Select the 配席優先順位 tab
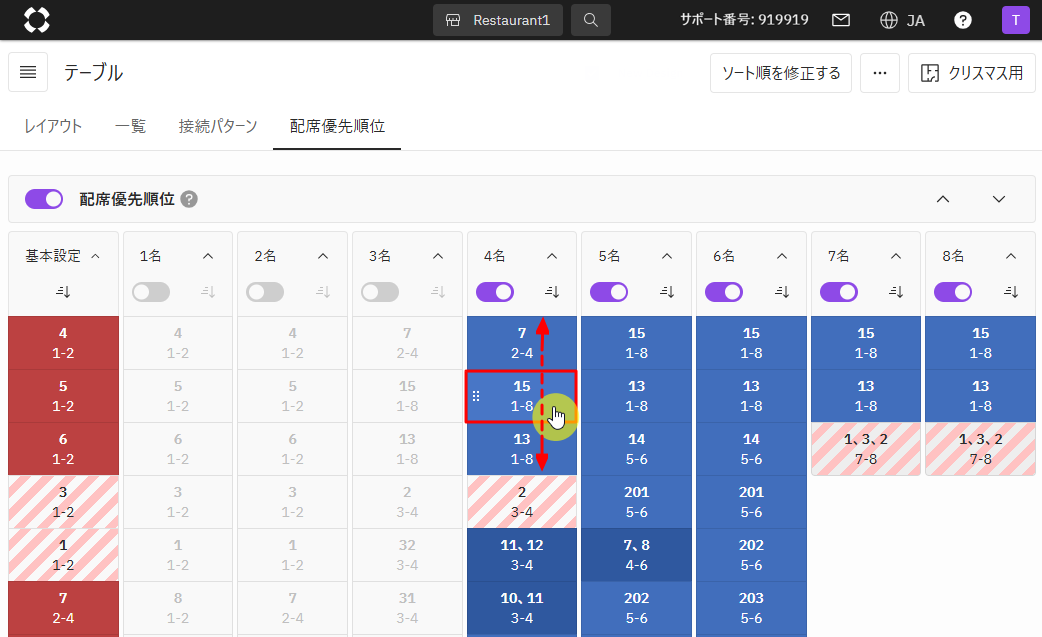 [x=337, y=126]
